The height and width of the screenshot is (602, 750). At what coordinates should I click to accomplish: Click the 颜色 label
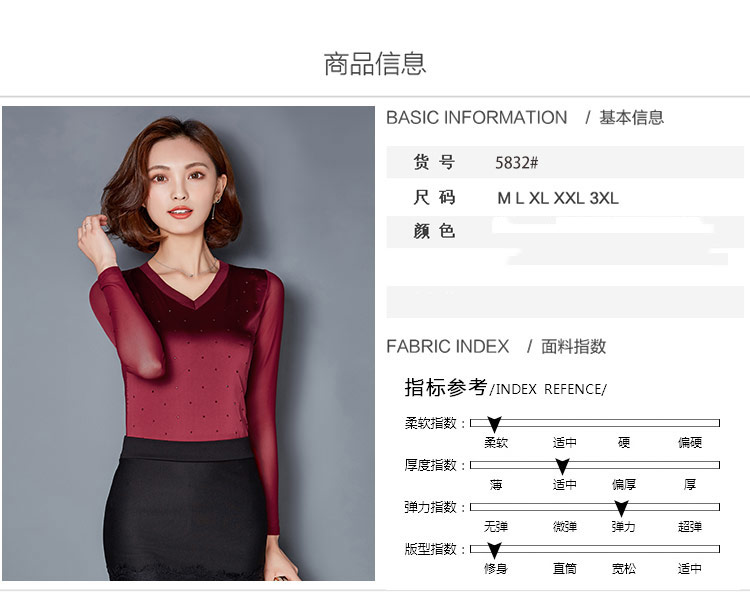(434, 231)
